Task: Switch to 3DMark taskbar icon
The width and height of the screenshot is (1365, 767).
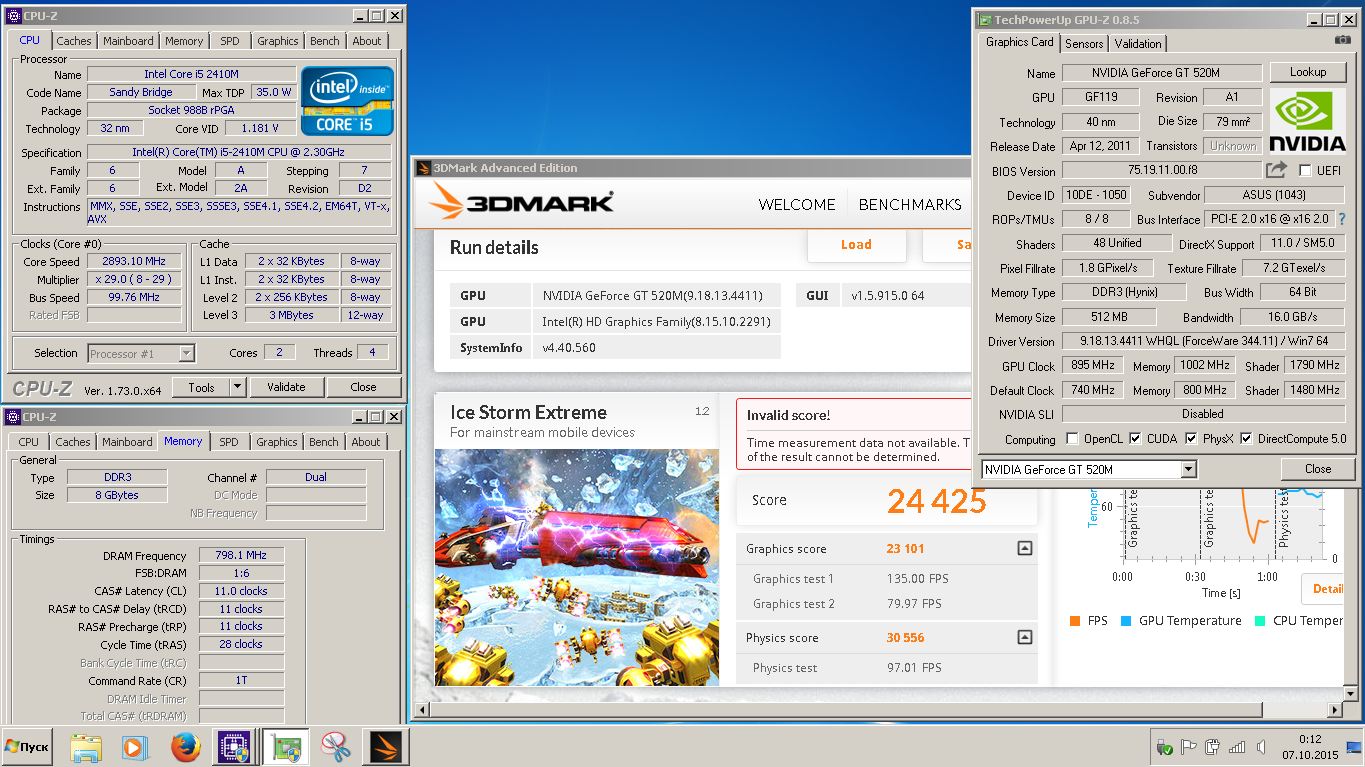Action: point(385,747)
